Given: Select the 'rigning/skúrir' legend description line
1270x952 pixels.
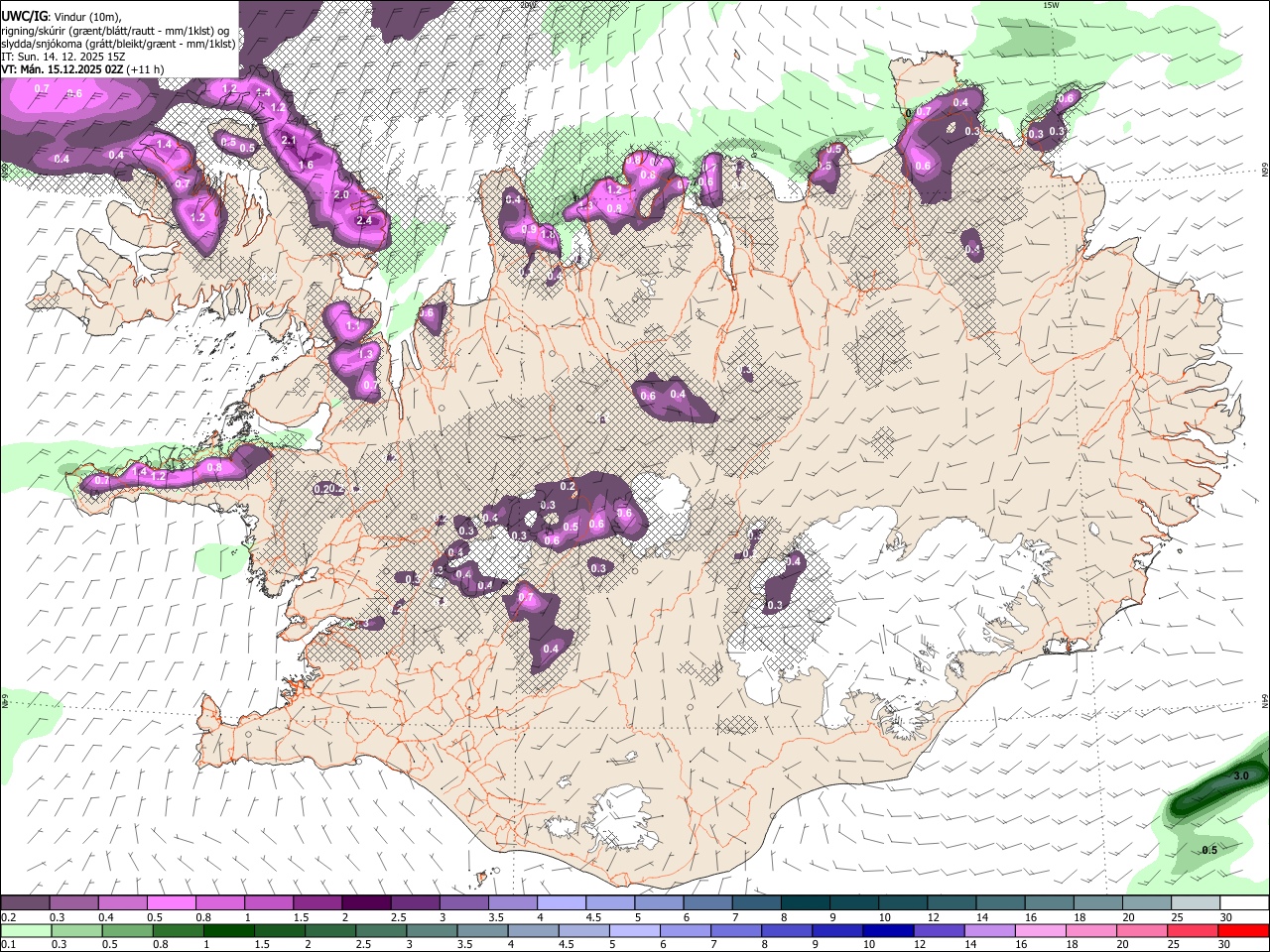Looking at the screenshot, I should pyautogui.click(x=115, y=31).
